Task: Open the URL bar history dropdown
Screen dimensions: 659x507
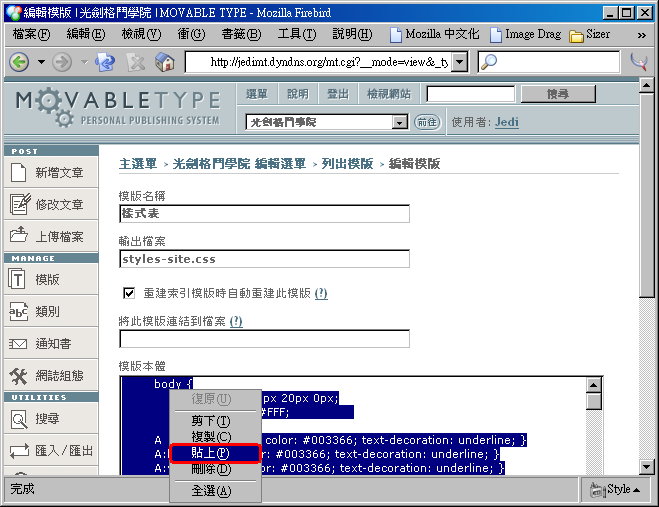Action: (x=460, y=62)
